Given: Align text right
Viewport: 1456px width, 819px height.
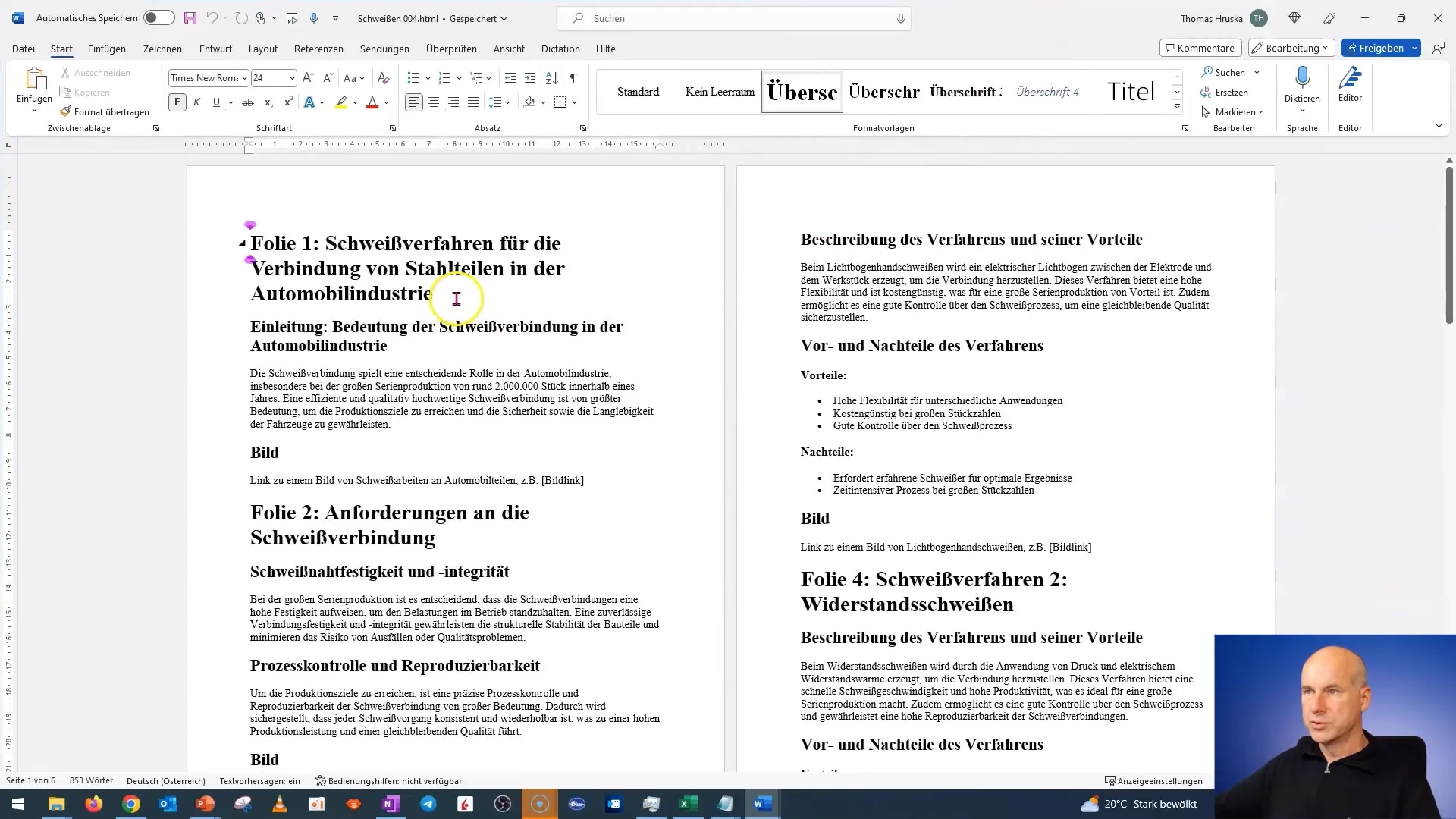Looking at the screenshot, I should [x=453, y=102].
